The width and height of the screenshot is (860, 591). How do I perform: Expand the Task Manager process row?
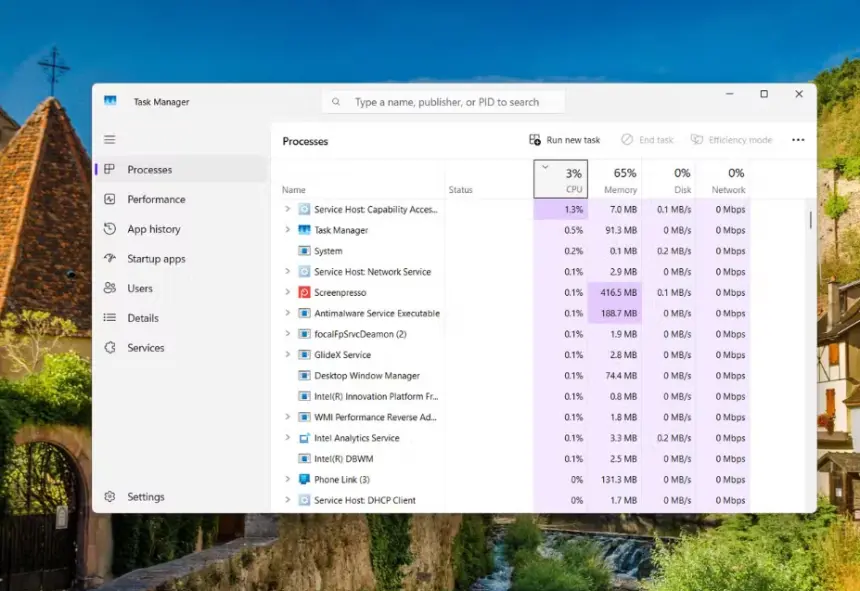[x=287, y=230]
